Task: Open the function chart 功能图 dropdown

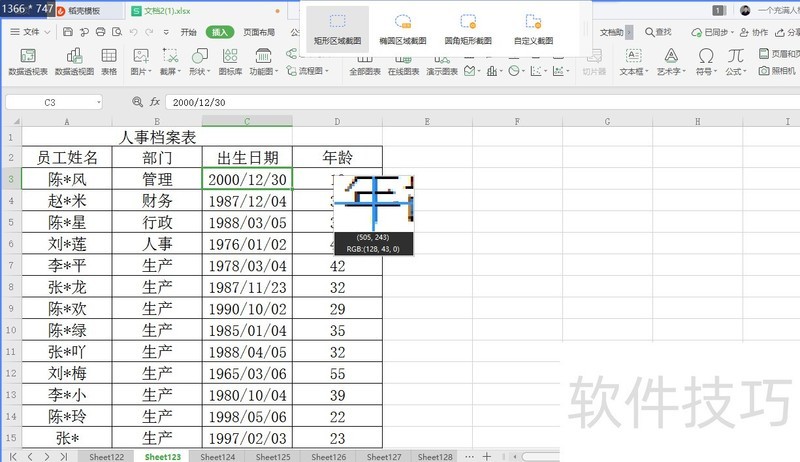Action: (x=263, y=62)
